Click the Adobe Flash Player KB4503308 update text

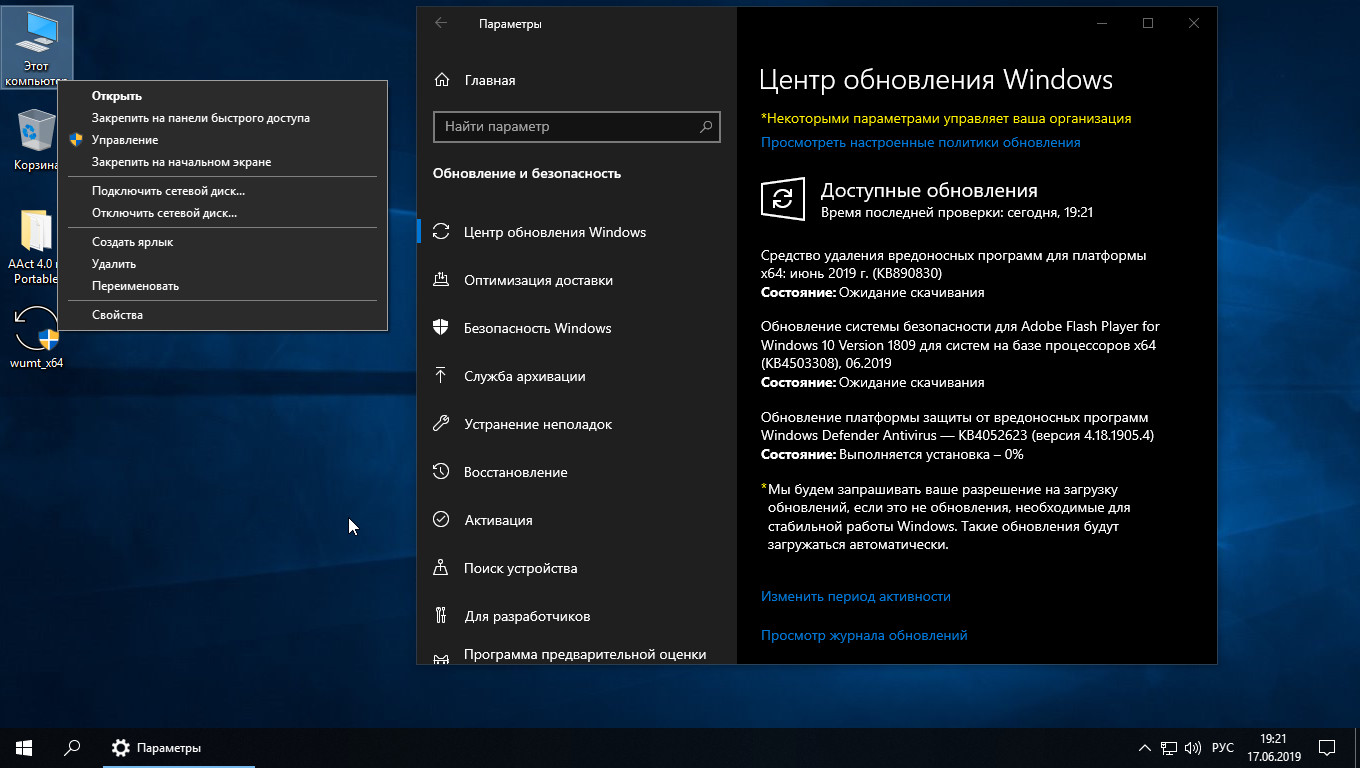click(x=960, y=345)
